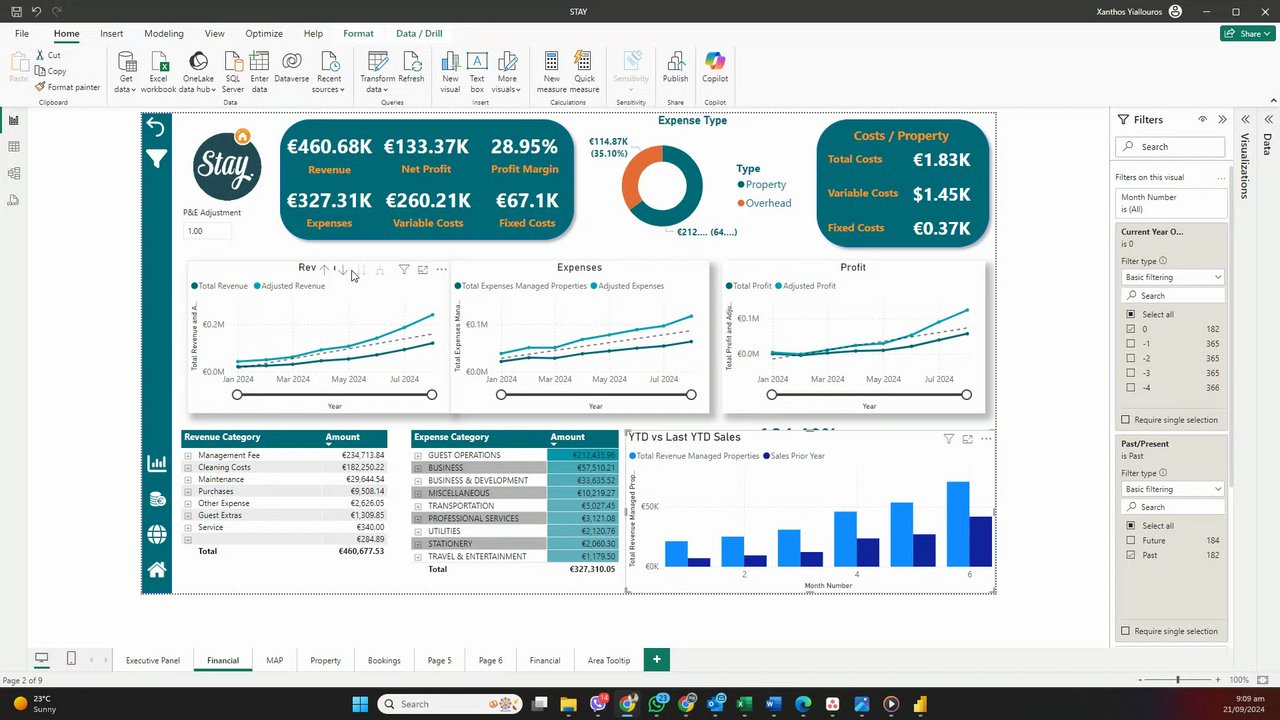Open the Insert ribbon tab
This screenshot has height=720, width=1280.
(111, 33)
